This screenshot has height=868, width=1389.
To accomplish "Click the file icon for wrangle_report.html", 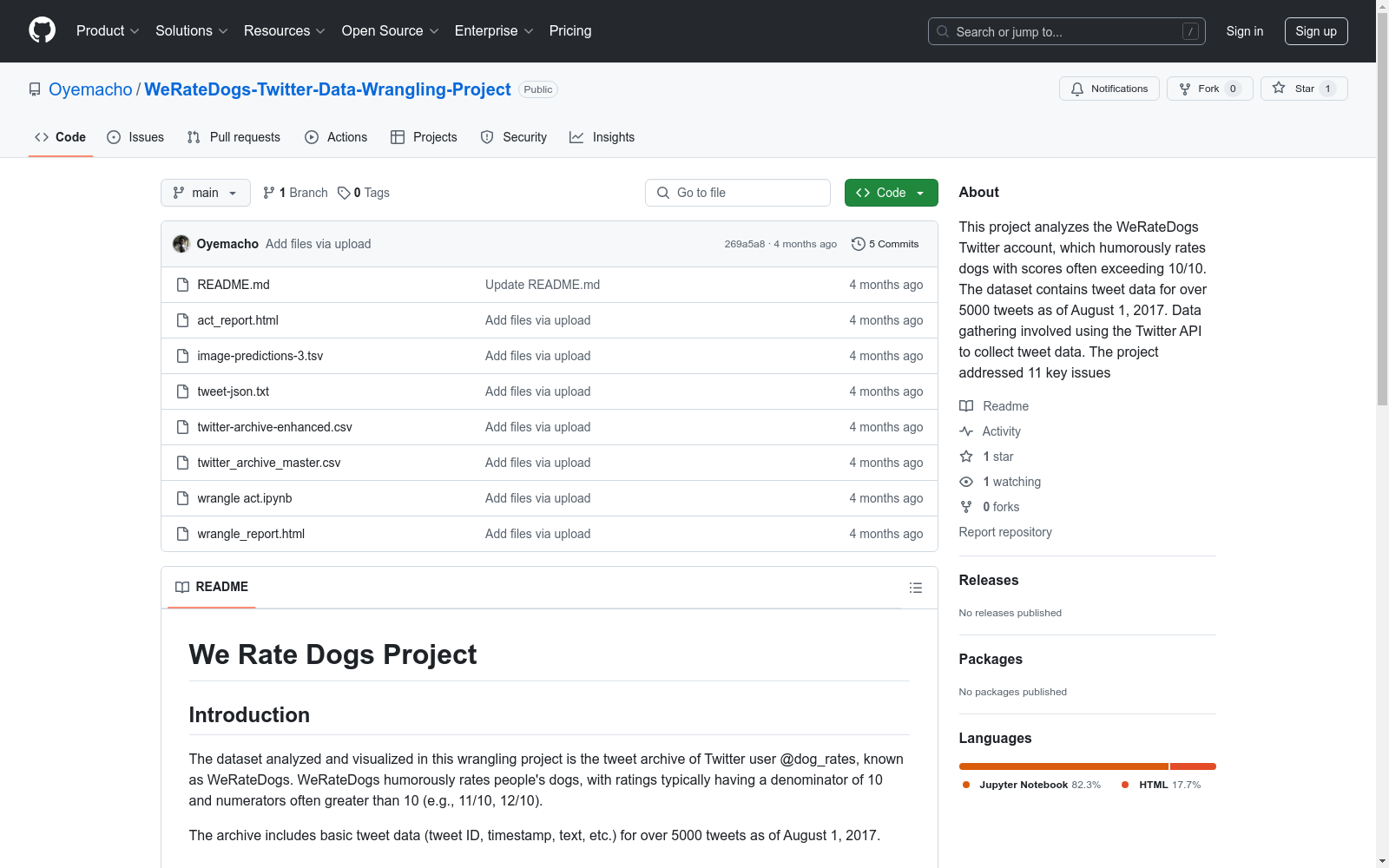I will (182, 534).
